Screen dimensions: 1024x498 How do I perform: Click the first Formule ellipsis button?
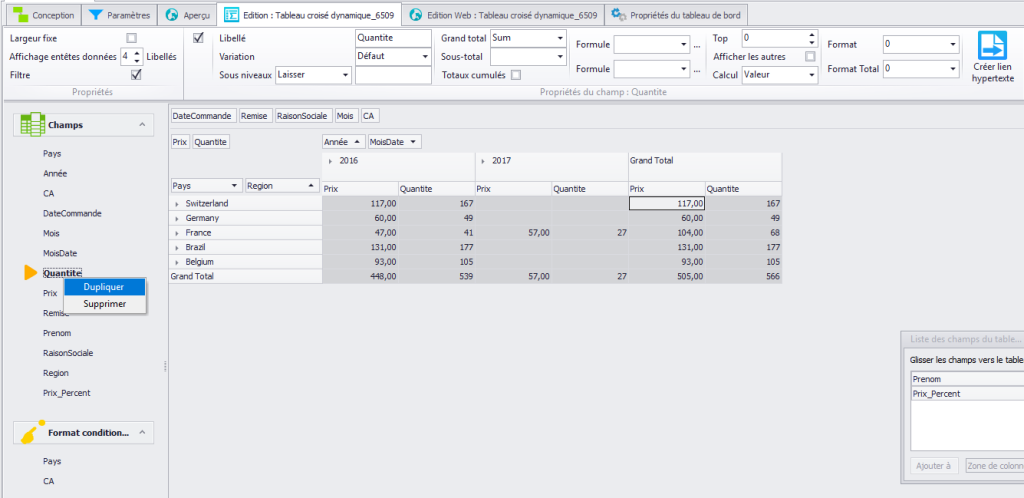697,45
